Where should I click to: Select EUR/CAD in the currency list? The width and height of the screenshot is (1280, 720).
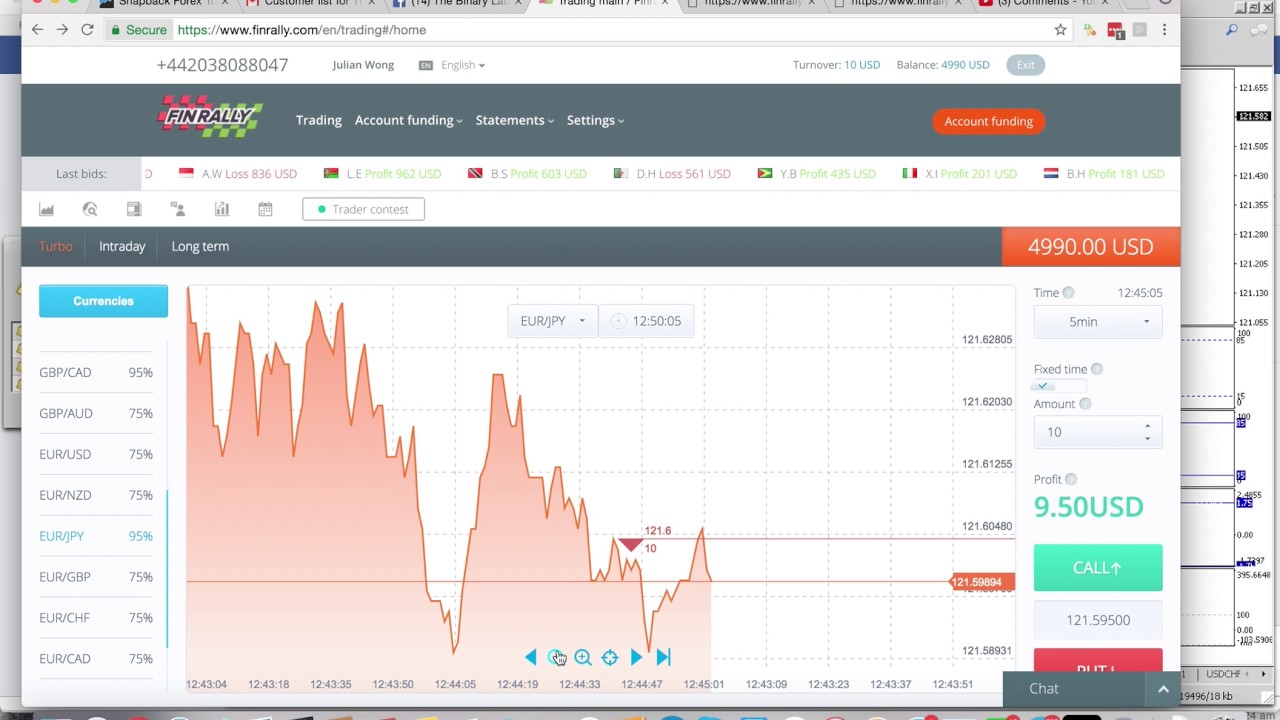96,659
